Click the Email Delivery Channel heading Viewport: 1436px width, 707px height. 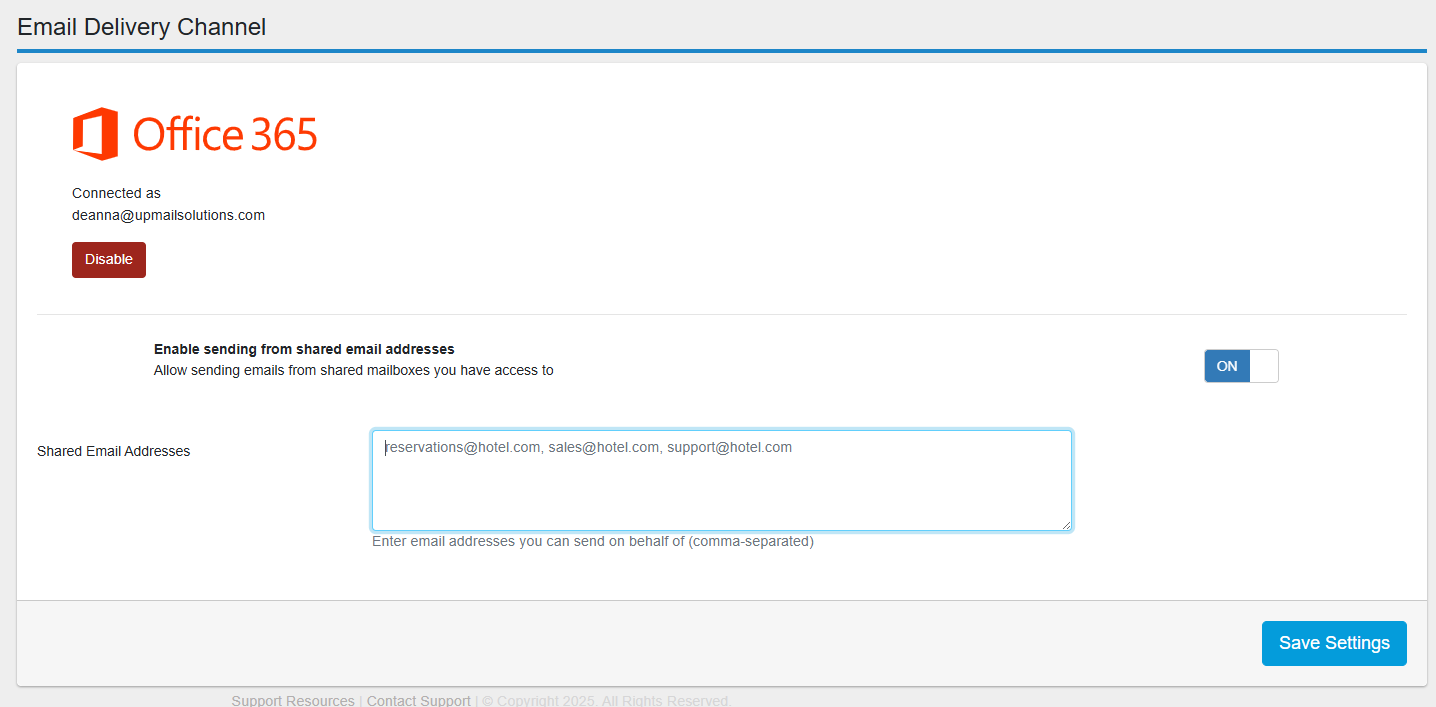pos(142,27)
